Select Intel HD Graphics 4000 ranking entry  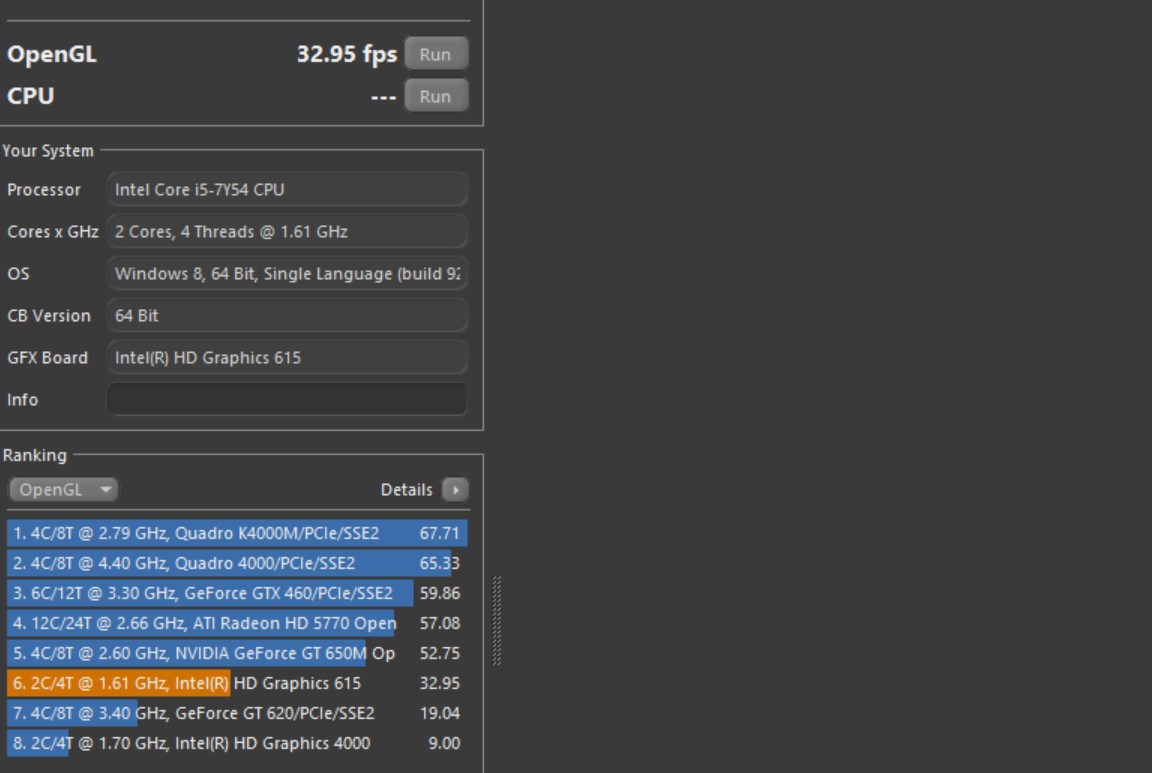coord(237,743)
